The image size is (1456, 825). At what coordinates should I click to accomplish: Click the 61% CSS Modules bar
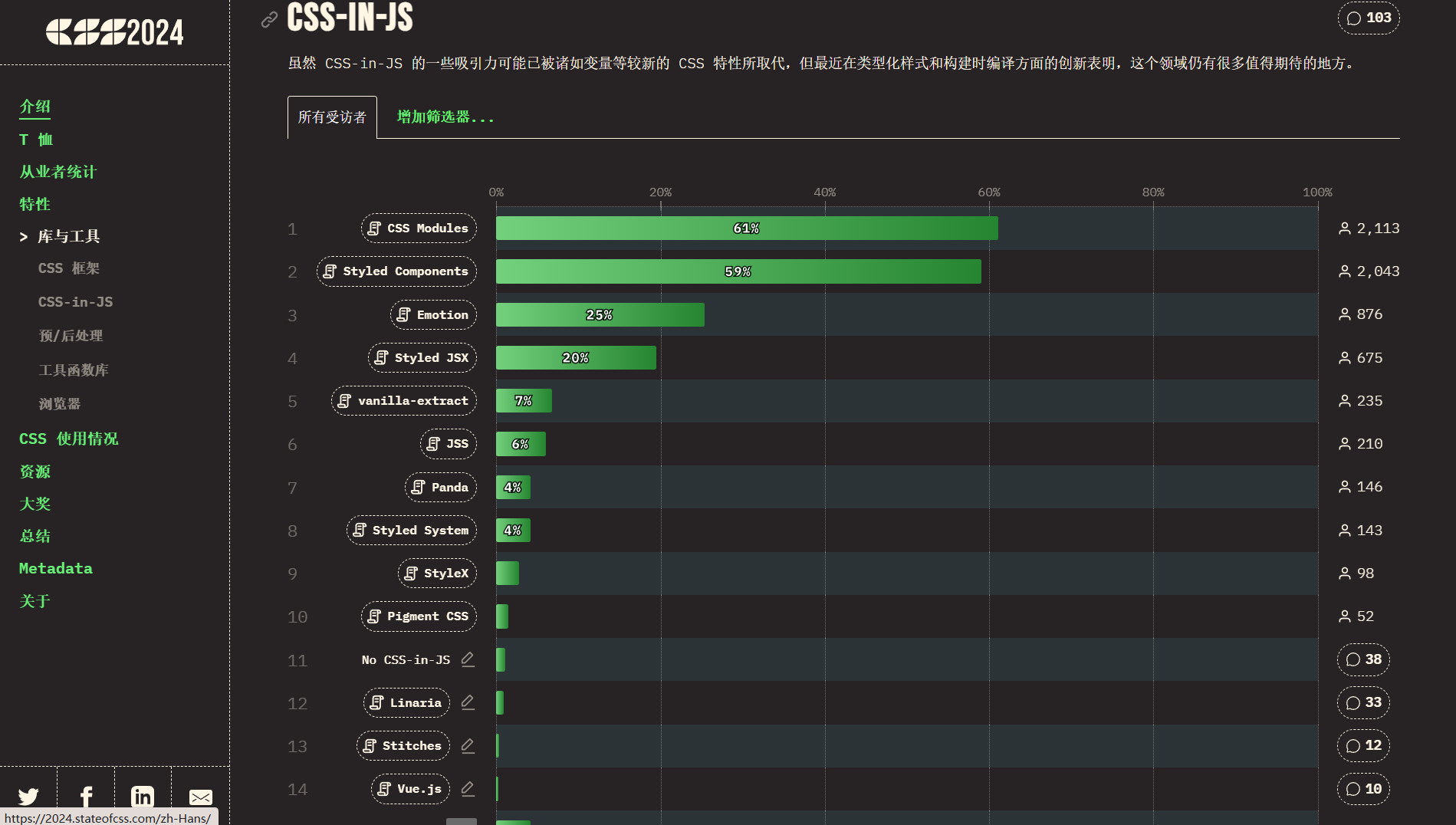coord(747,228)
